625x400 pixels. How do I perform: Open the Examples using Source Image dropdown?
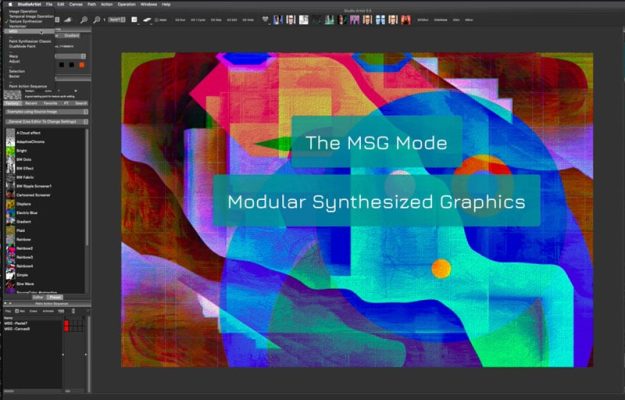click(46, 112)
